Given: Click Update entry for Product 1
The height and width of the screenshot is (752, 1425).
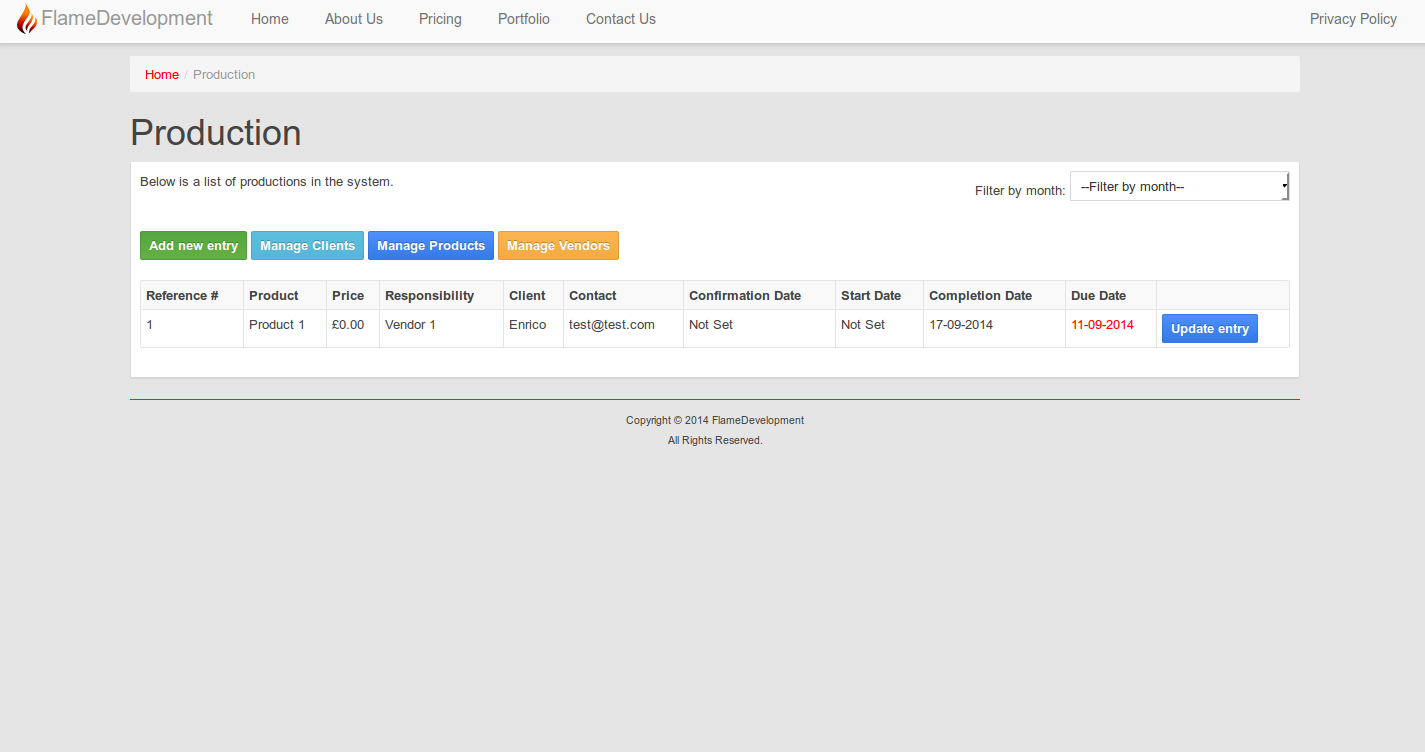Looking at the screenshot, I should (x=1210, y=329).
